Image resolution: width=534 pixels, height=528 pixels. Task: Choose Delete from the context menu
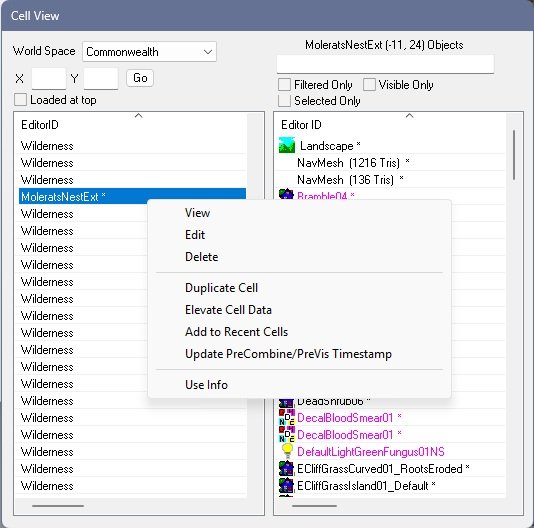pos(201,257)
